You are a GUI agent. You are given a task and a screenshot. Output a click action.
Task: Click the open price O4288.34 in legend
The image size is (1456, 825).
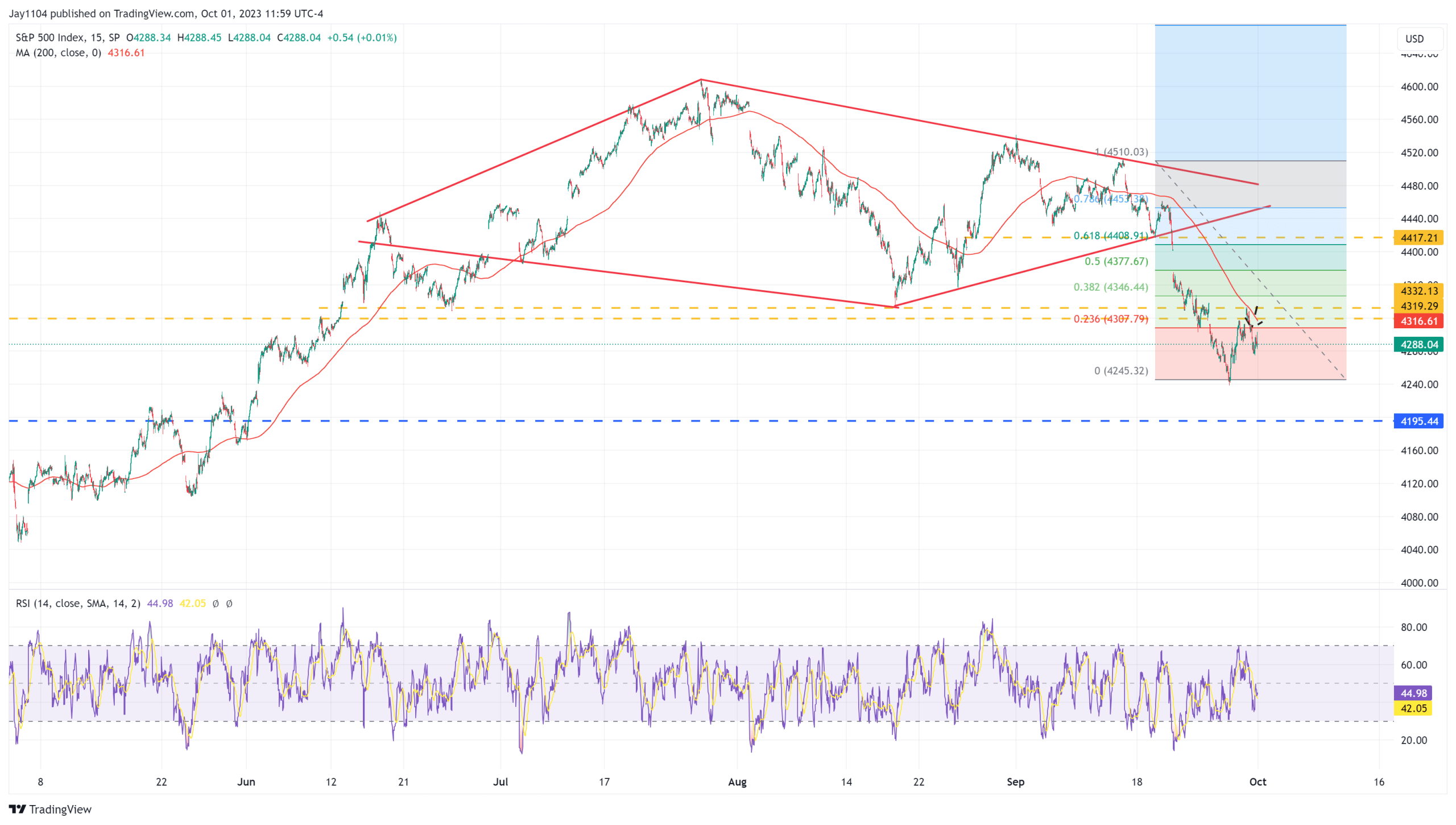pyautogui.click(x=148, y=38)
